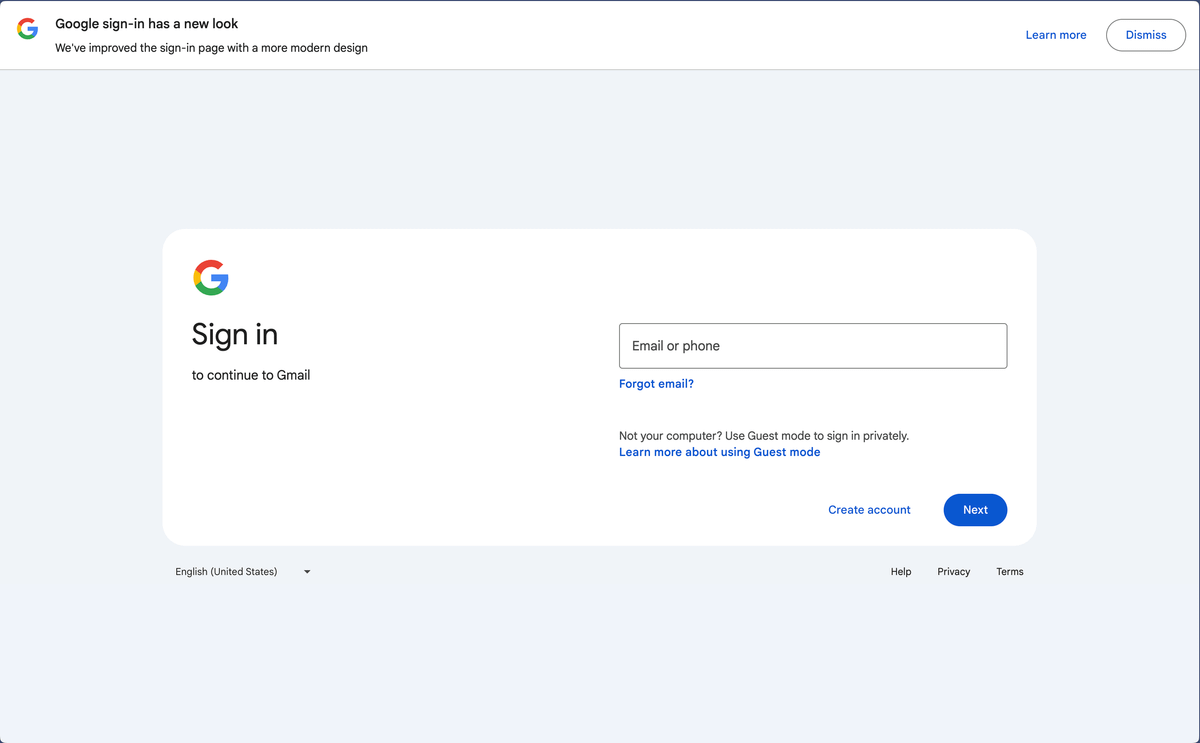
Task: Click the 'Sign in' heading text
Action: click(x=235, y=335)
